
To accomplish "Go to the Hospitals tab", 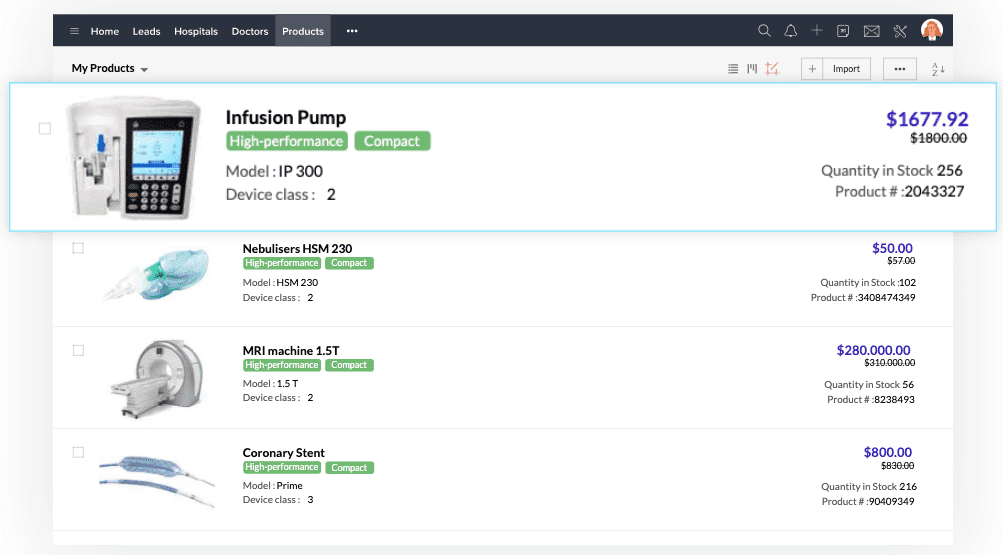I will pos(196,31).
